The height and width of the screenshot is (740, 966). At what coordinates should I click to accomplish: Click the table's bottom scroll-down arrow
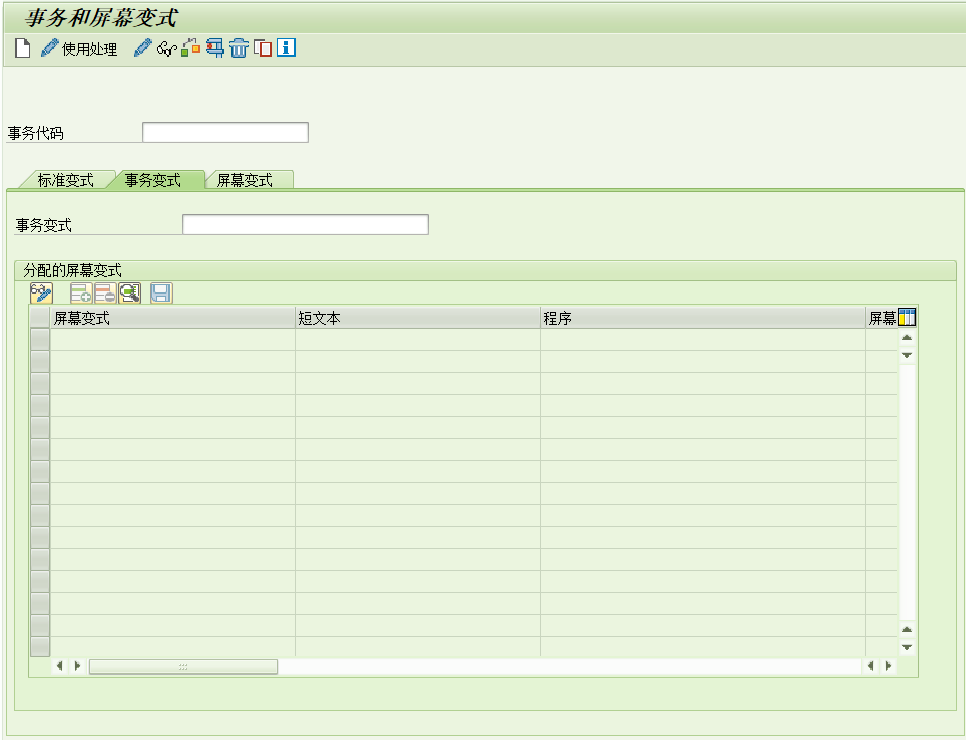click(x=907, y=647)
